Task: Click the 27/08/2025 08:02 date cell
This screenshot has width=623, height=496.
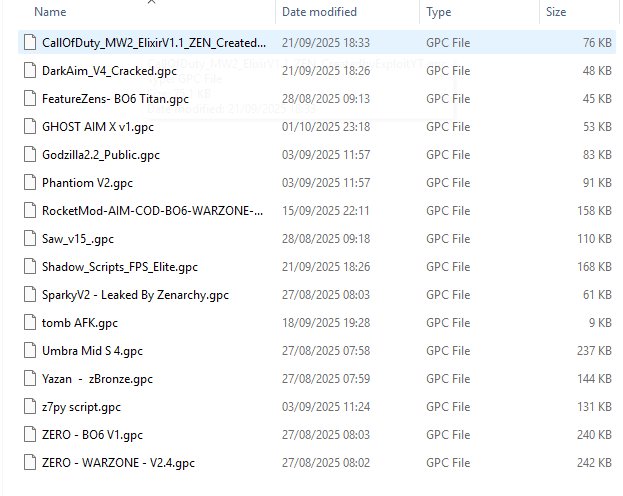Action: pyautogui.click(x=326, y=463)
